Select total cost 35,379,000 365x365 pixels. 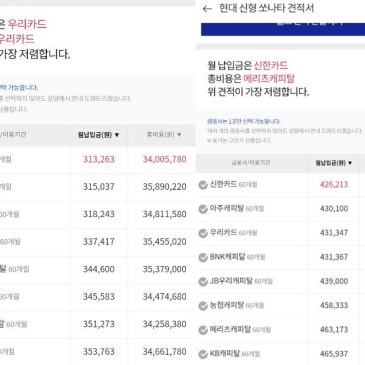click(x=164, y=269)
